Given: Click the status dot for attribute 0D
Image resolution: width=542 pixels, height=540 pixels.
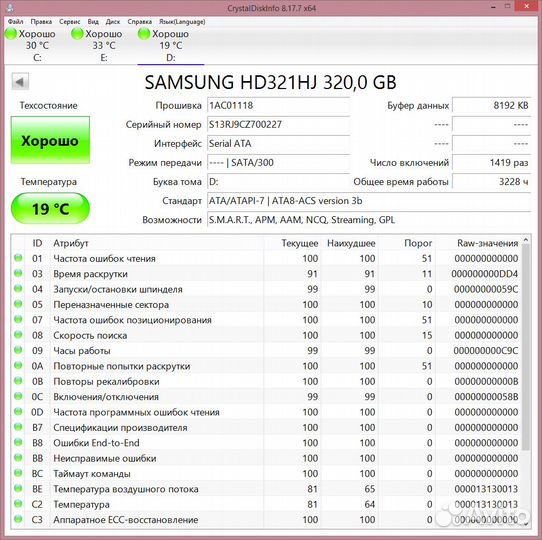Looking at the screenshot, I should pyautogui.click(x=18, y=412).
